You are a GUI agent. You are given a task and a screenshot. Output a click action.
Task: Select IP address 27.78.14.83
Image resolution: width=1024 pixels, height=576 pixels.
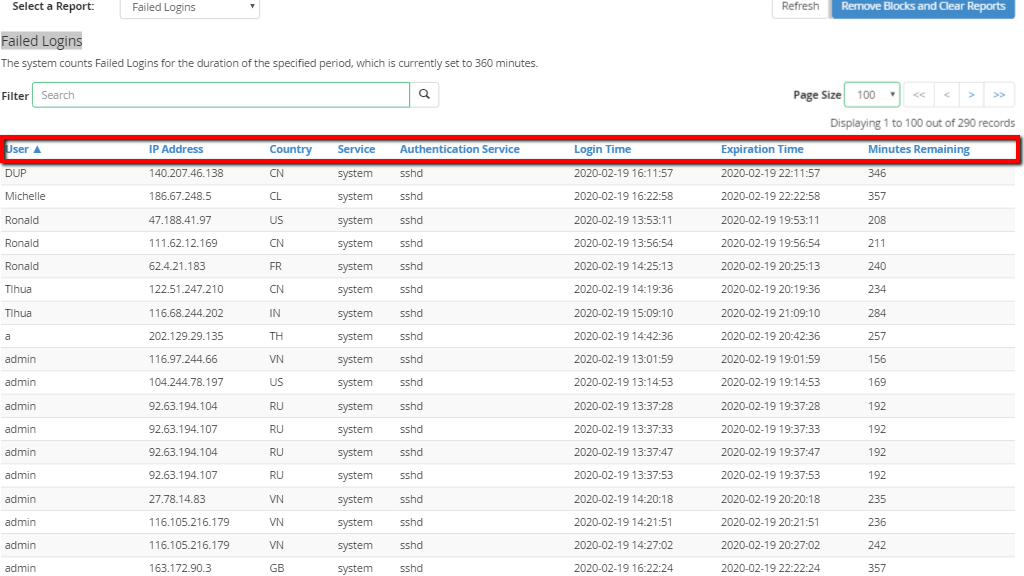[177, 499]
